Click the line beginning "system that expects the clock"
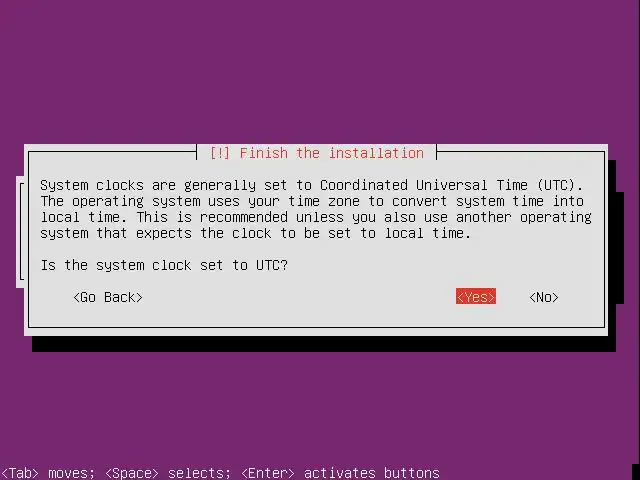640x480 pixels. [256, 233]
